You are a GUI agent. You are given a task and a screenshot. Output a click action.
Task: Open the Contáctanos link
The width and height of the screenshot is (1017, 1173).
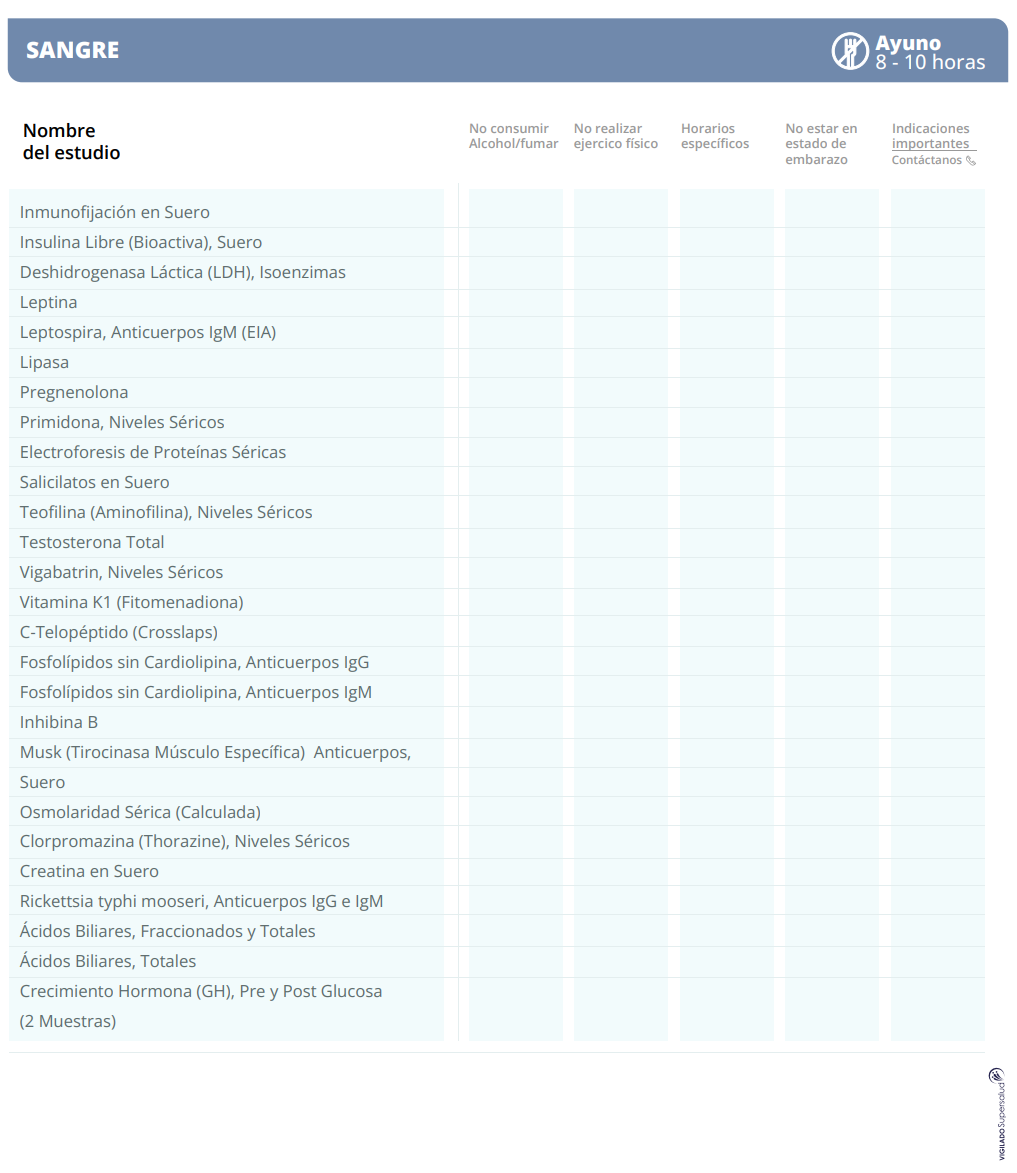click(x=926, y=160)
